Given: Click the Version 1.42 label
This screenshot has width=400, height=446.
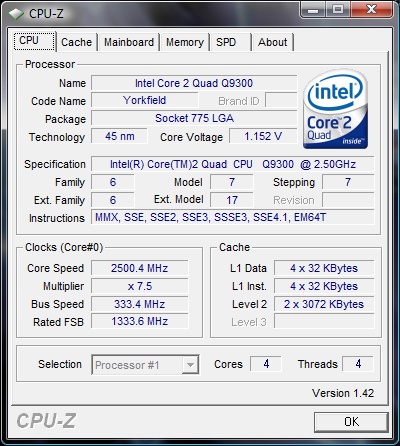Looking at the screenshot, I should point(343,393).
